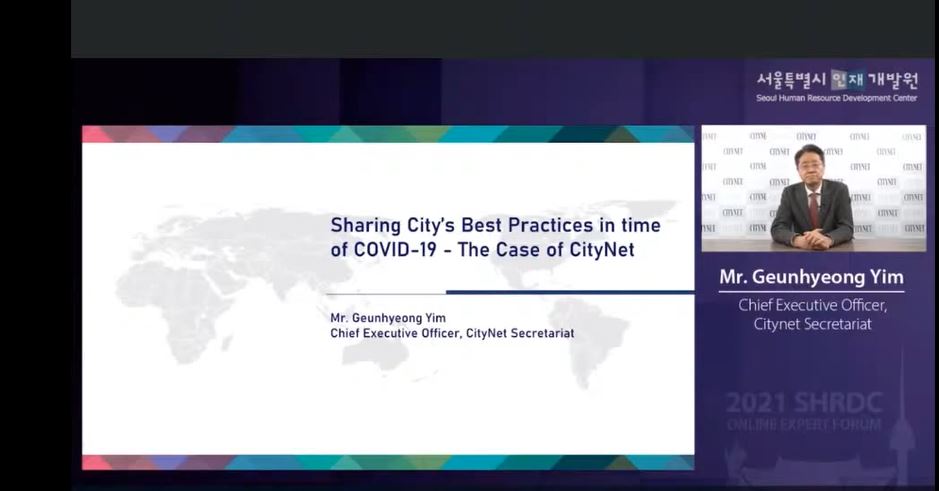Click the Korean 서울특별시 인재개발원 logo
The width and height of the screenshot is (939, 491).
(837, 80)
